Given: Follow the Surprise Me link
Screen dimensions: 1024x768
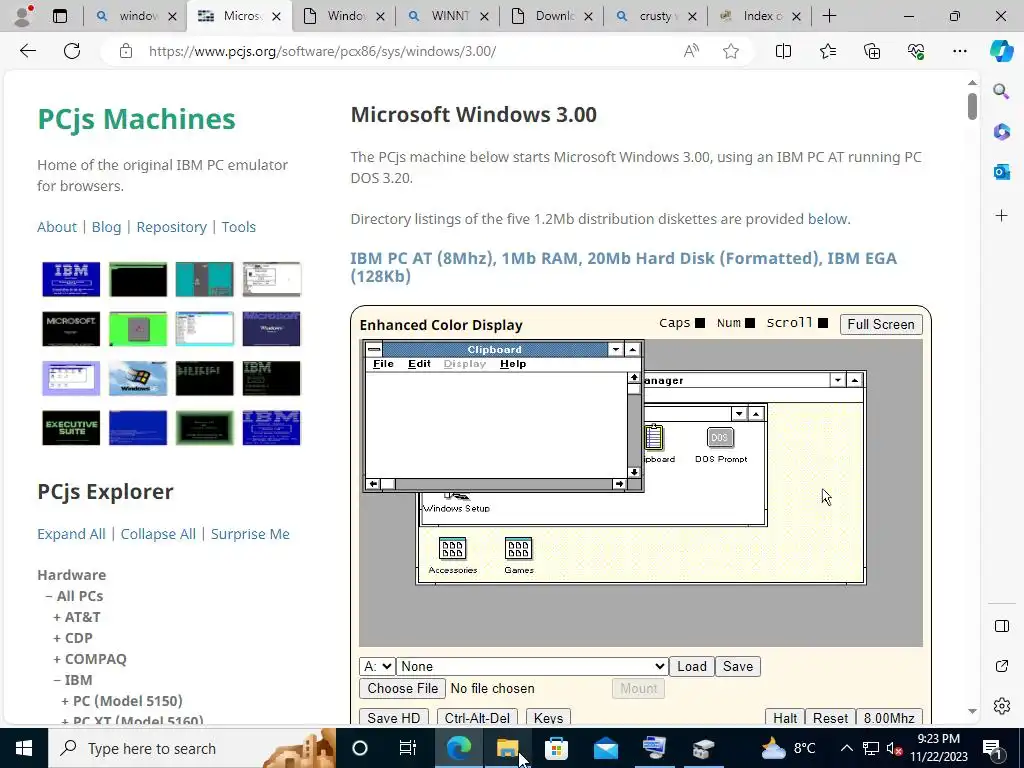Looking at the screenshot, I should (x=250, y=534).
